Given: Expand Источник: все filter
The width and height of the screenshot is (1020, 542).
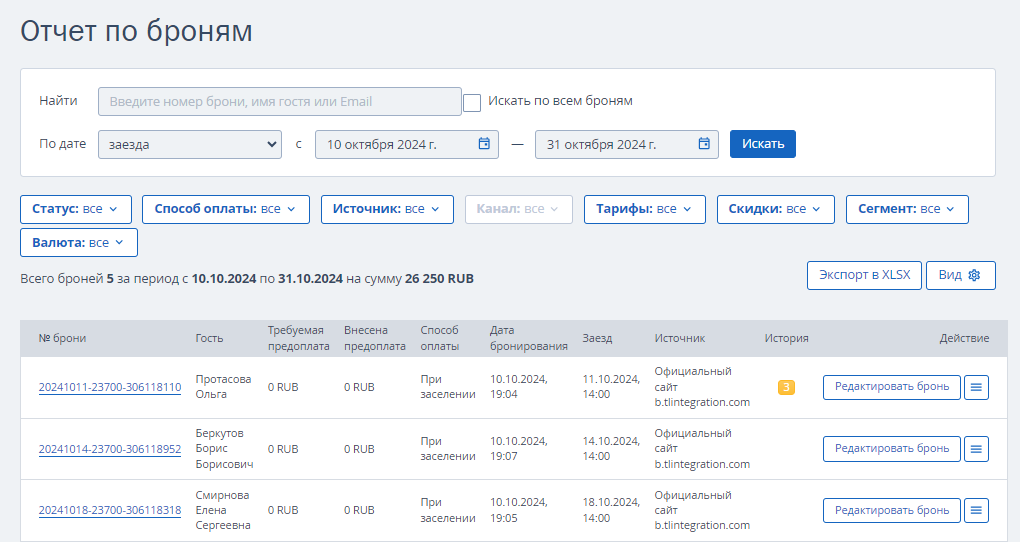Looking at the screenshot, I should 387,210.
